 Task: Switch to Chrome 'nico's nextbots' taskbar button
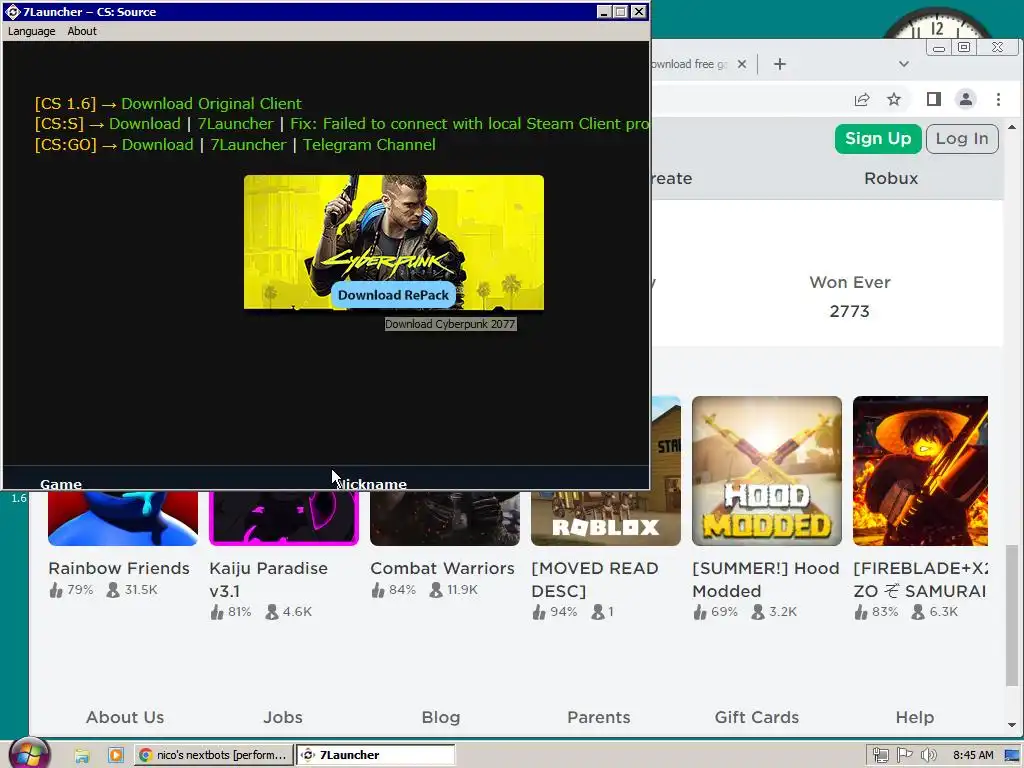[213, 755]
